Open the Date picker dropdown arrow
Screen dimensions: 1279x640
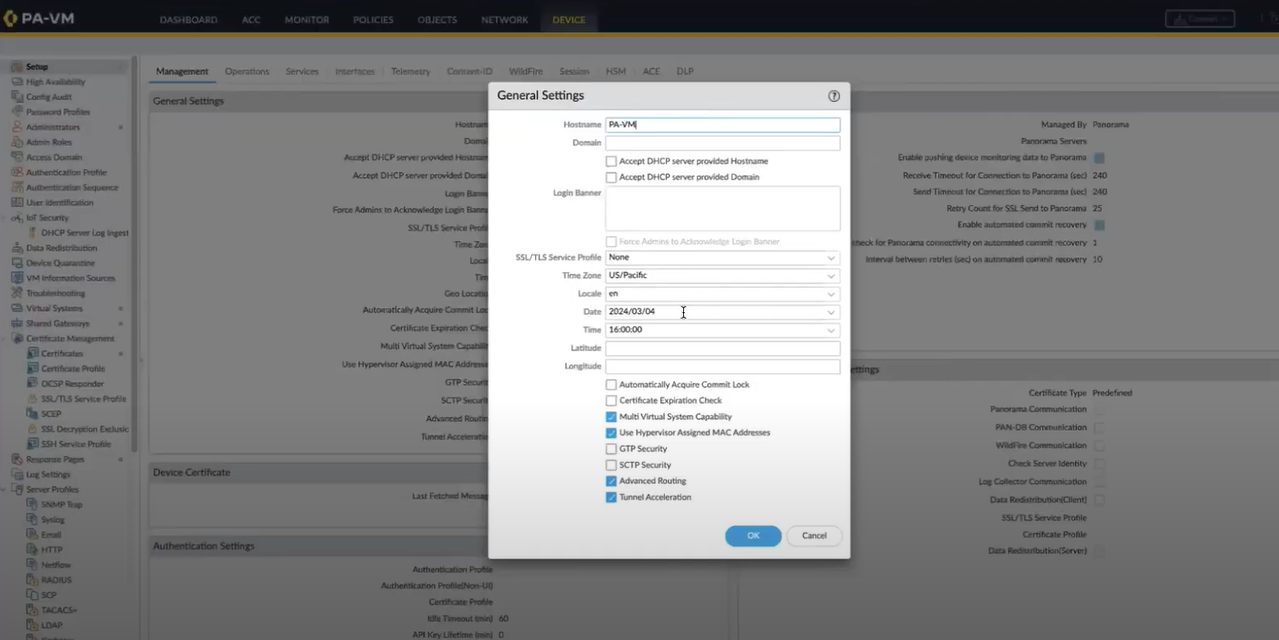tap(830, 312)
